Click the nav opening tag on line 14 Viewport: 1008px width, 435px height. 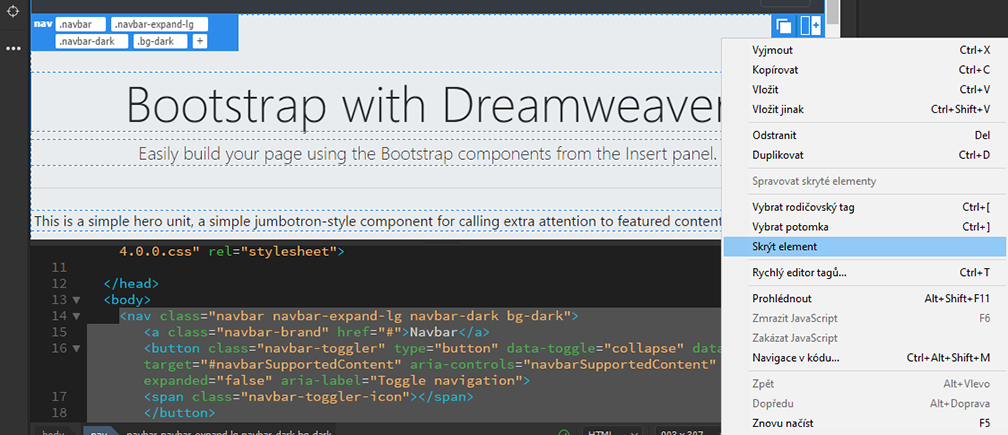point(349,316)
